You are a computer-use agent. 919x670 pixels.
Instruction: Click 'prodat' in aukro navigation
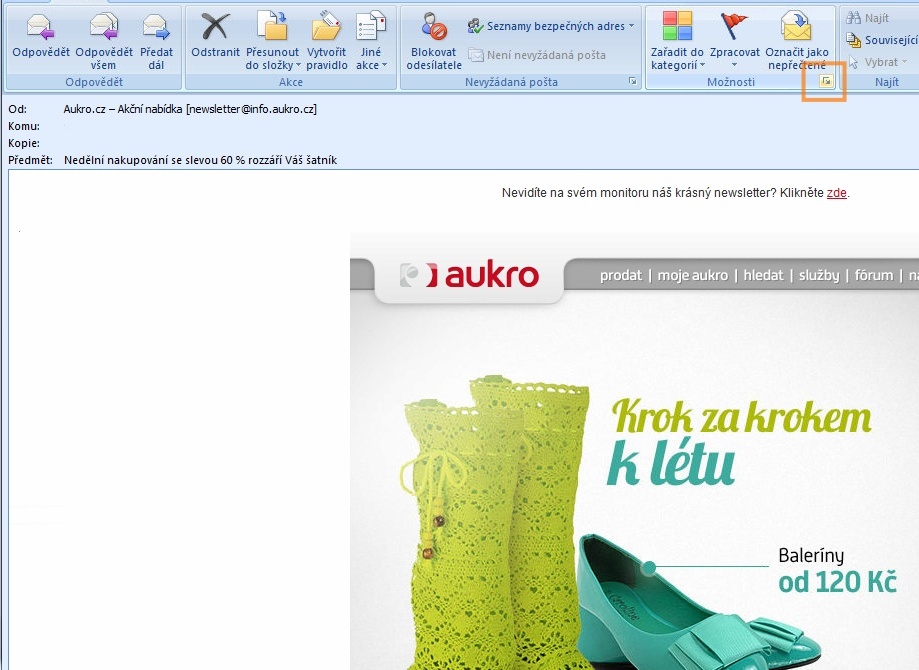pos(621,275)
